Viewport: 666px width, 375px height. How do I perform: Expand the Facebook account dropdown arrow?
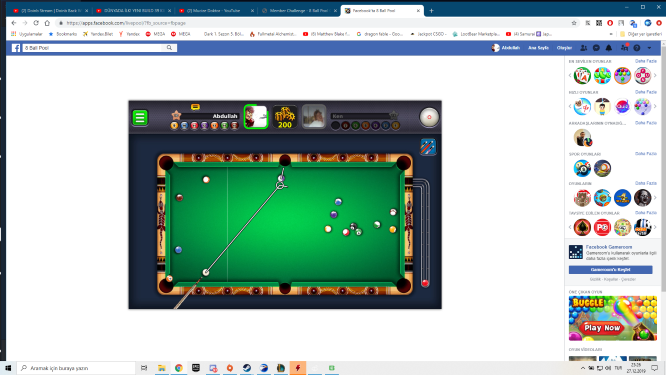(x=649, y=48)
